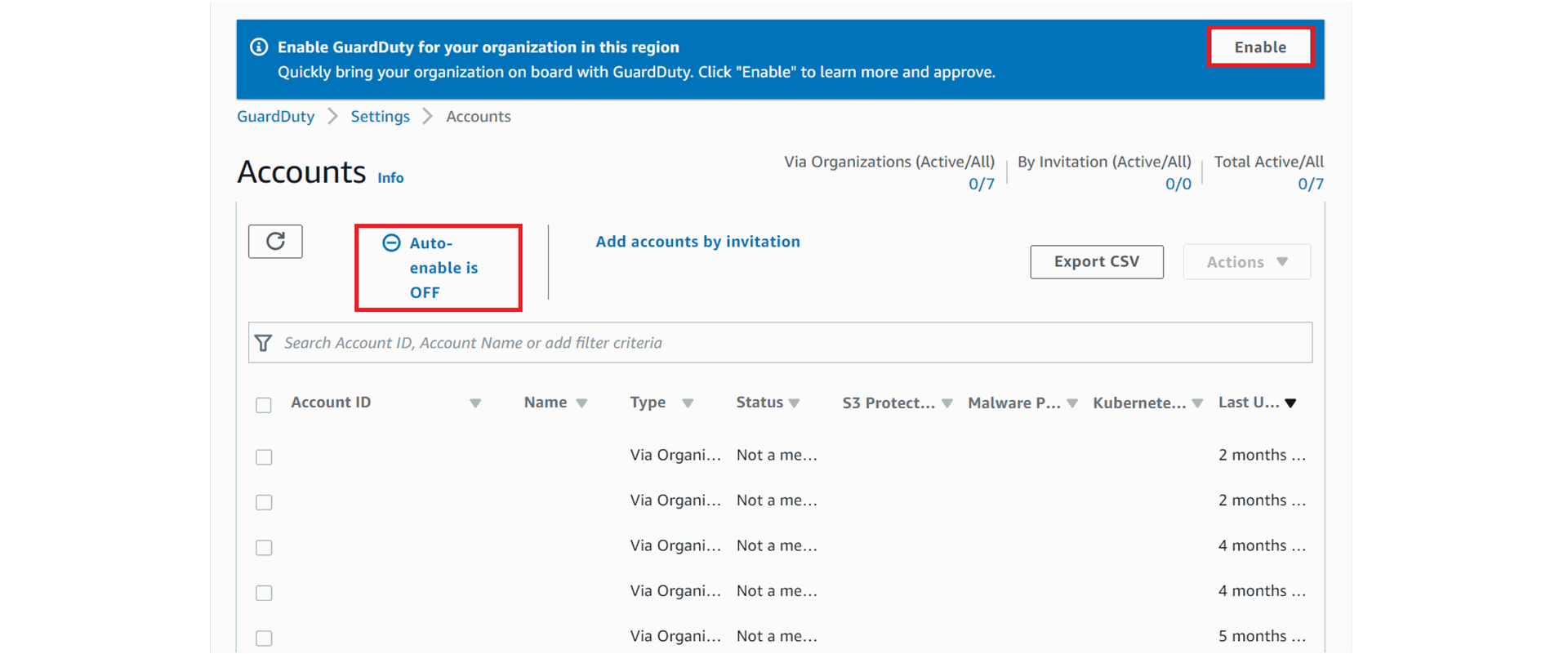The height and width of the screenshot is (654, 1568).
Task: Click the info icon in the blue banner
Action: coord(259,47)
